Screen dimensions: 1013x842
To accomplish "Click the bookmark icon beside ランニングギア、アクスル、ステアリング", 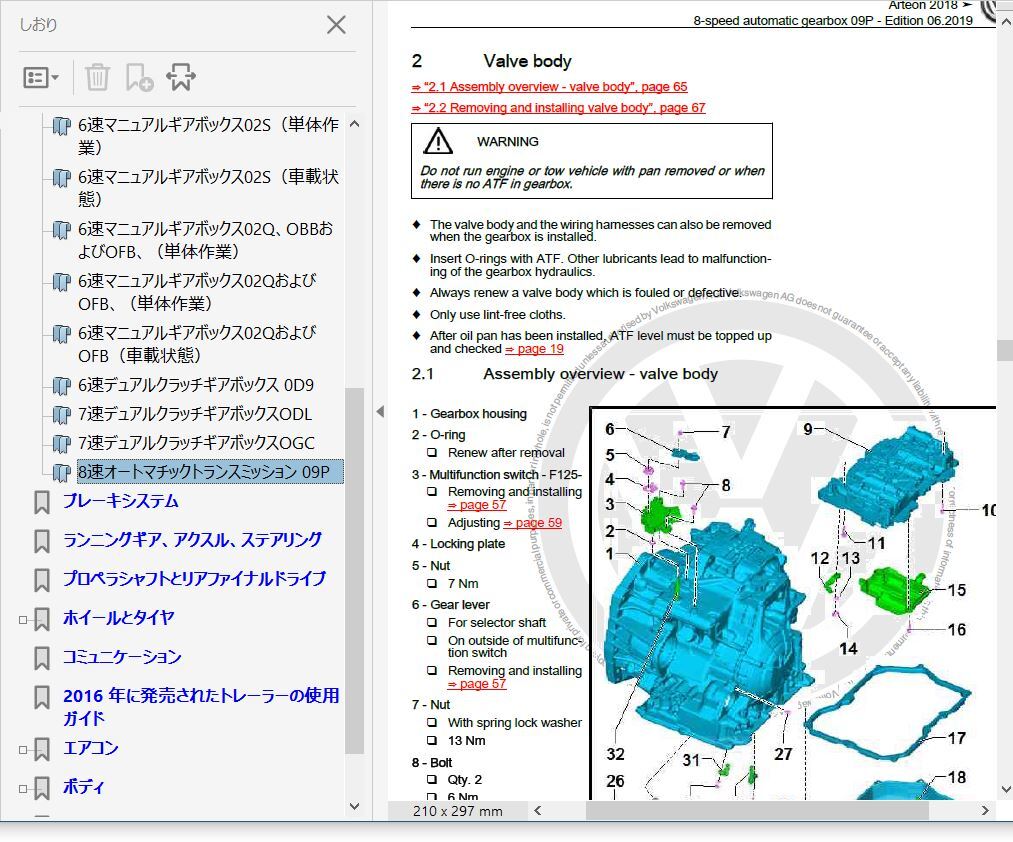I will (x=42, y=542).
